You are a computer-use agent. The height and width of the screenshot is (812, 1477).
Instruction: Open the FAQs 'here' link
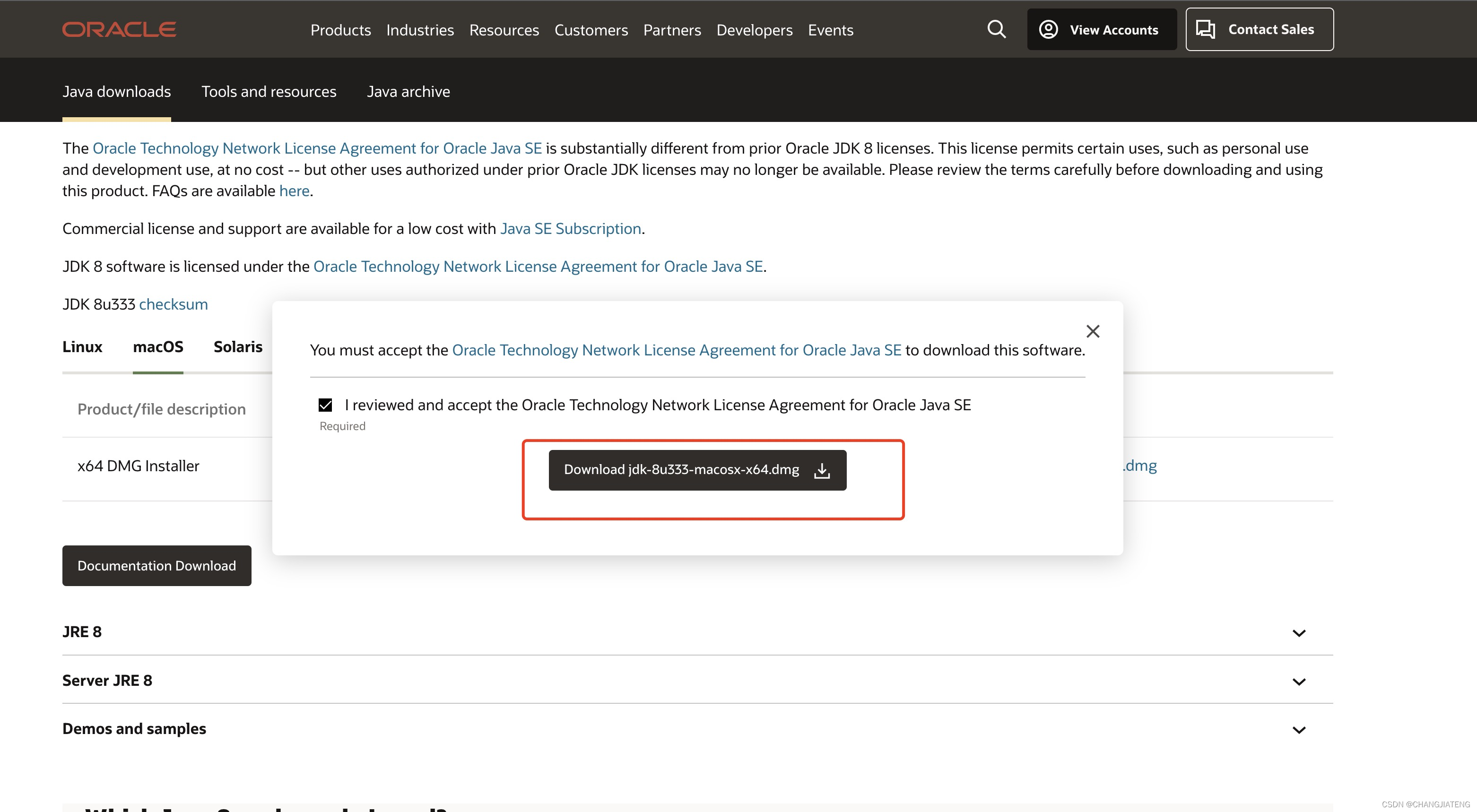tap(294, 191)
